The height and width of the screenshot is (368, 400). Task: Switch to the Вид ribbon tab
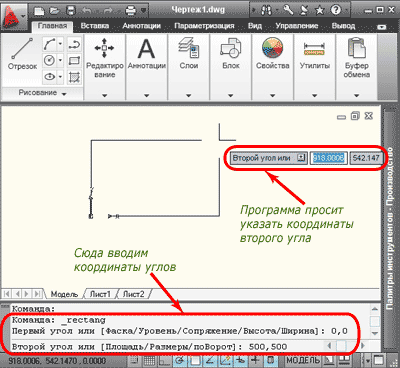click(255, 26)
